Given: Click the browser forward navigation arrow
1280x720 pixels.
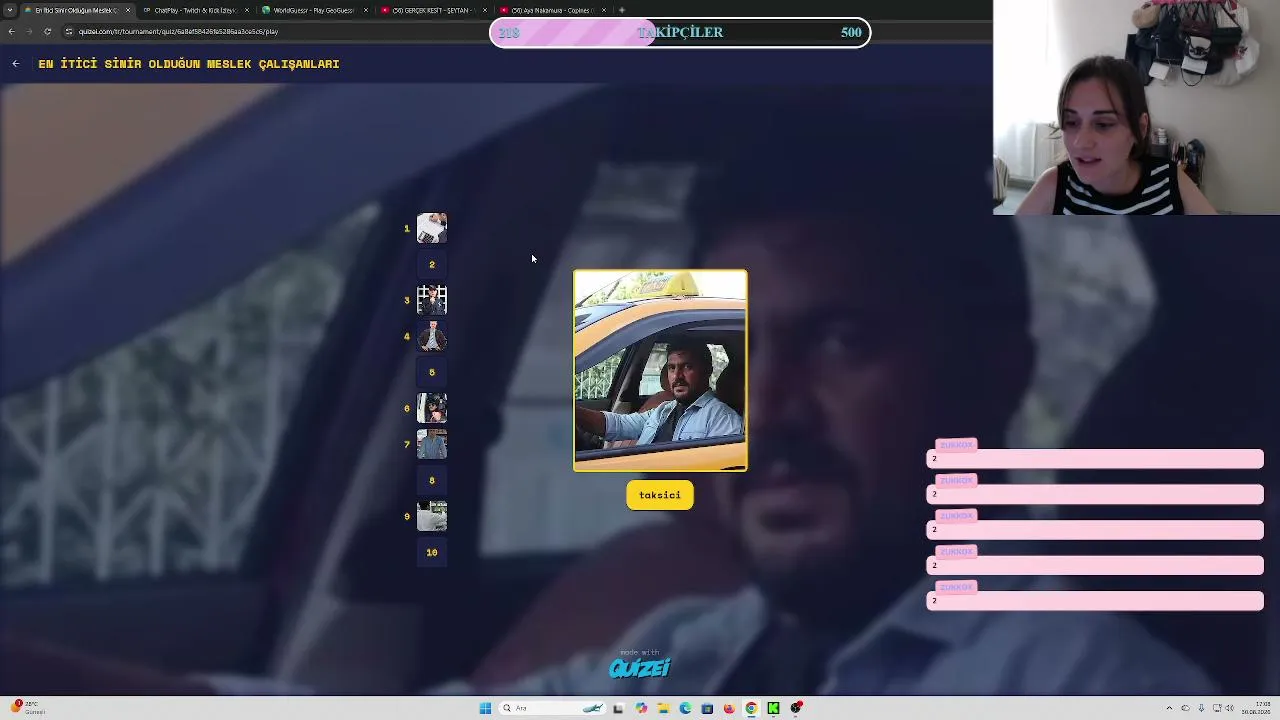Looking at the screenshot, I should pyautogui.click(x=29, y=31).
